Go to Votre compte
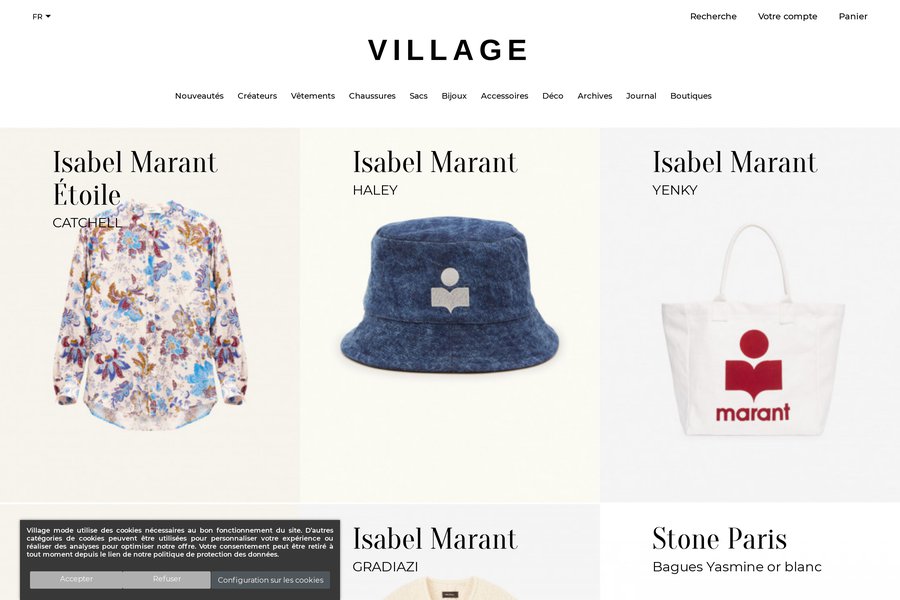Screen dimensions: 900x600 pos(787,16)
